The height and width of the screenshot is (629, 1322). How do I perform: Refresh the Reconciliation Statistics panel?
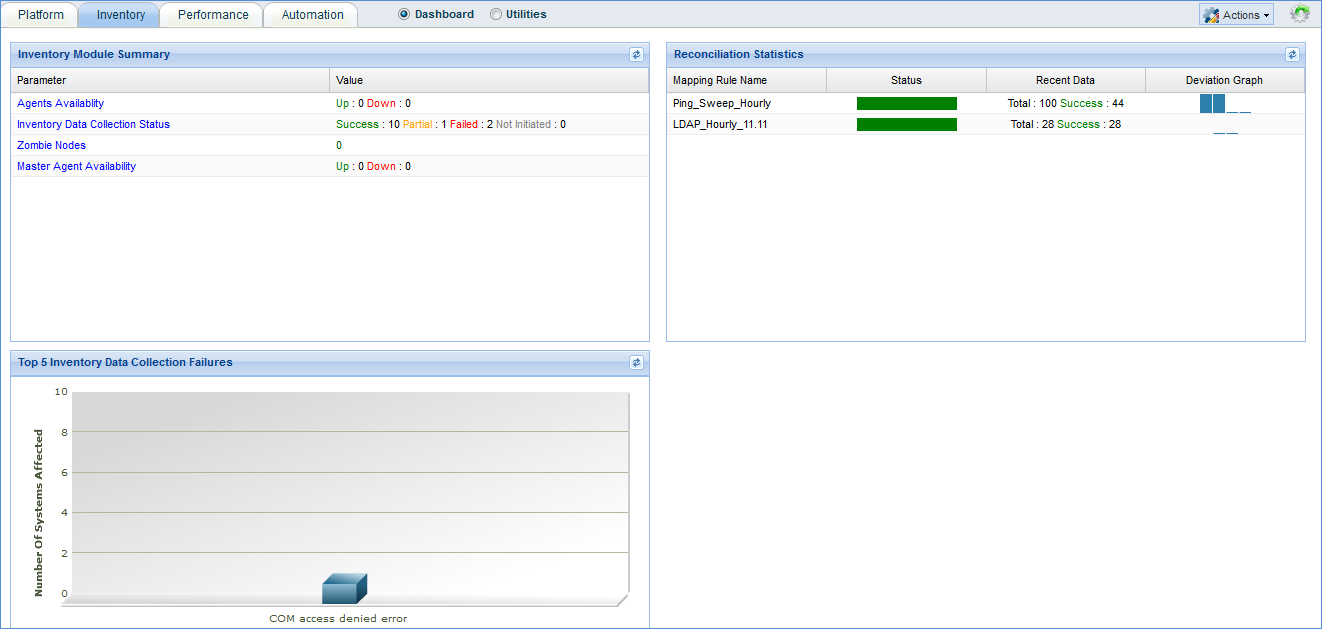pyautogui.click(x=1292, y=55)
